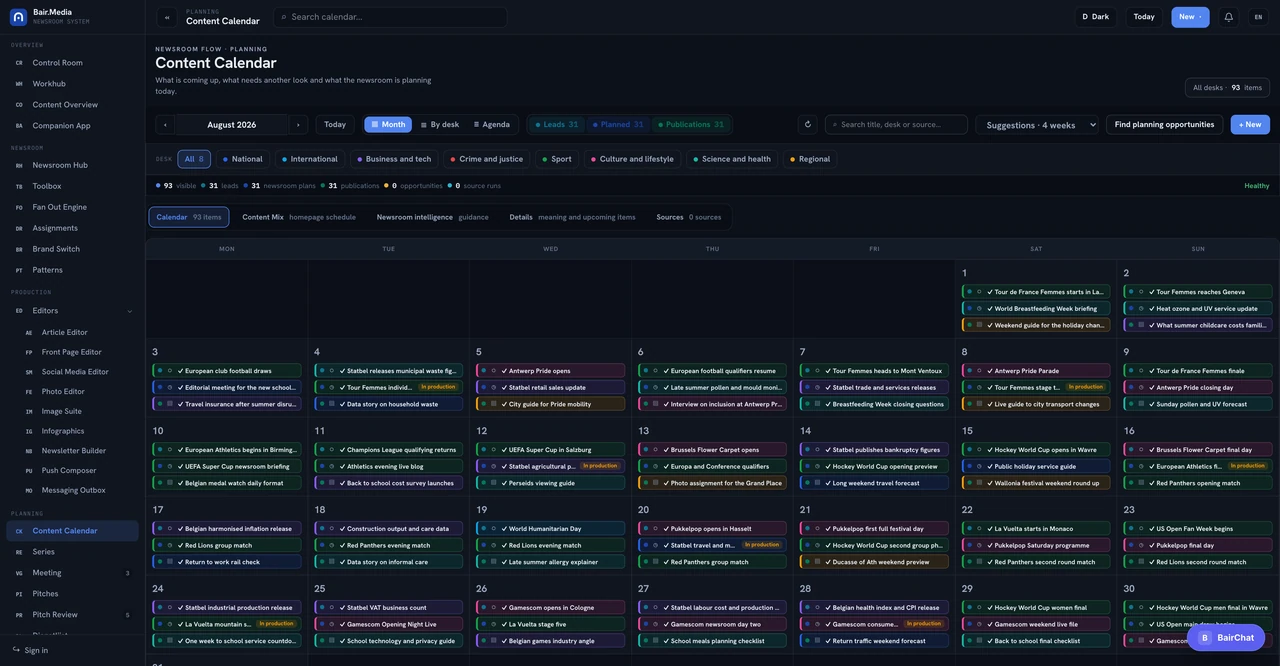Go to the previous month arrow
1280x666 pixels.
pyautogui.click(x=165, y=125)
